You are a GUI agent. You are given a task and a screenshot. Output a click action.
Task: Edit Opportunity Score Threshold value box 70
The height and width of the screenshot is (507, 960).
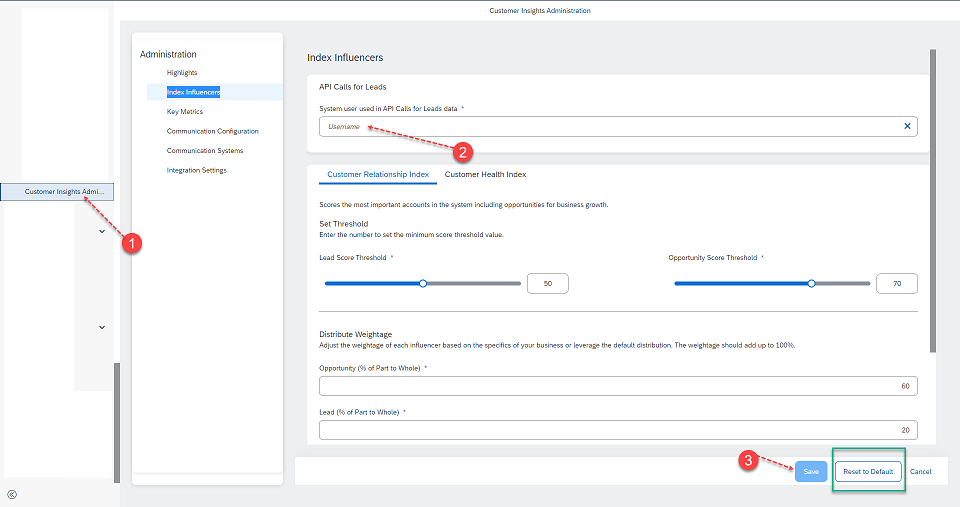tap(897, 284)
